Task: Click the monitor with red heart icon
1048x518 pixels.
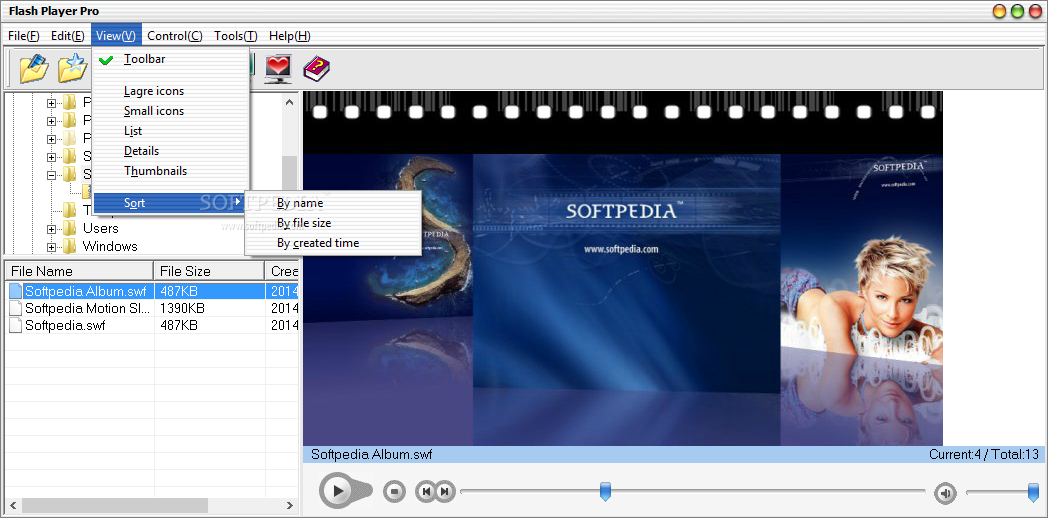Action: [x=277, y=68]
